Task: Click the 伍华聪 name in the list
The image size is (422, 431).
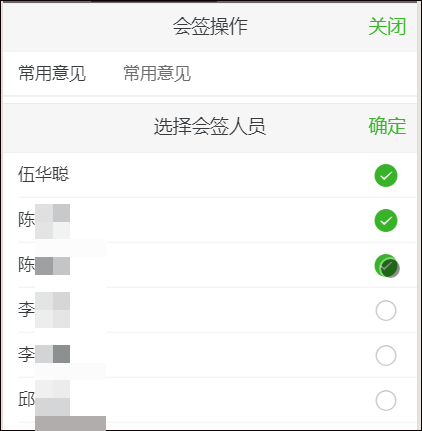Action: click(x=43, y=174)
